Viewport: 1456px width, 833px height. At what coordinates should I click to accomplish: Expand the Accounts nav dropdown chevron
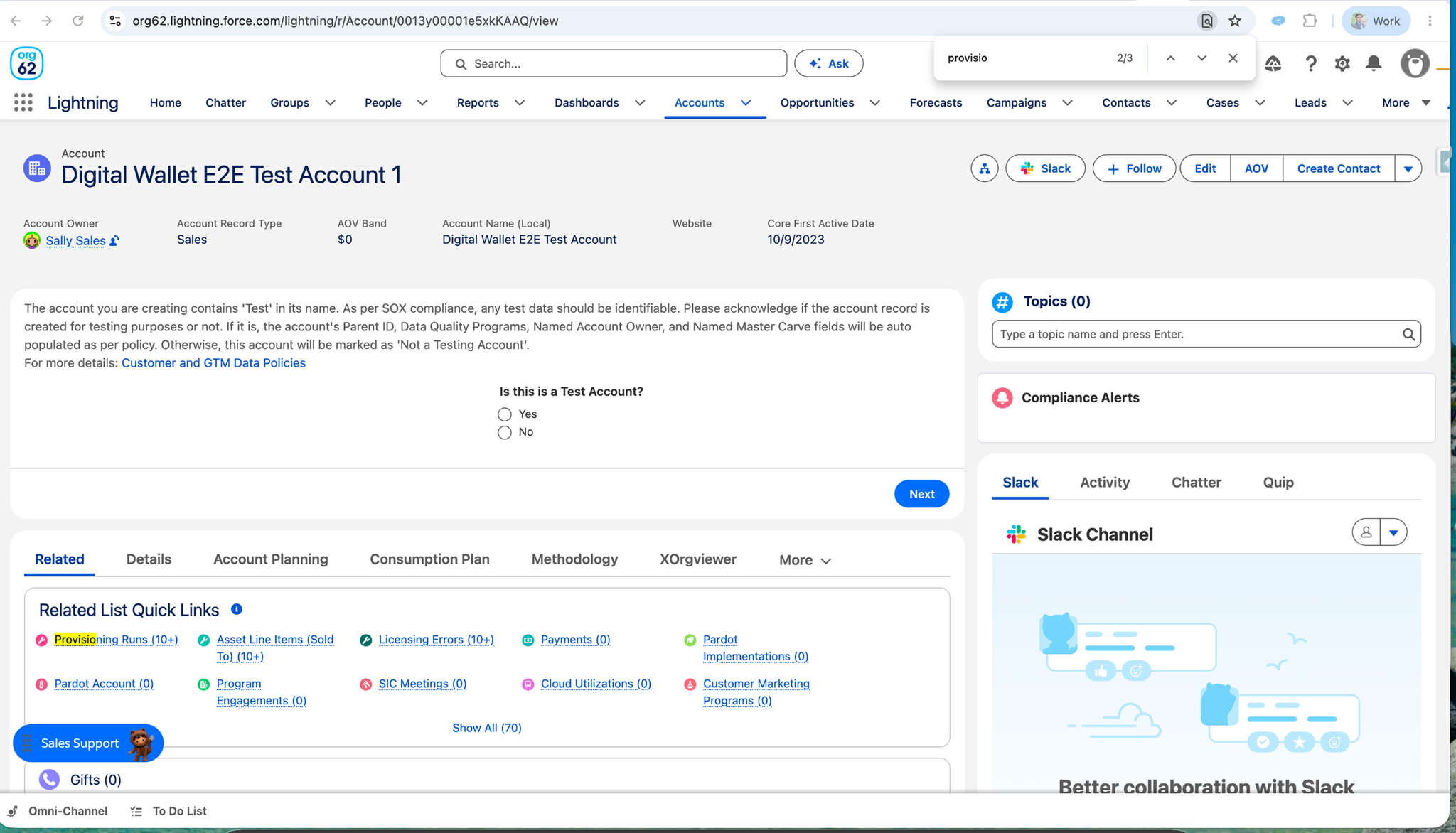746,103
